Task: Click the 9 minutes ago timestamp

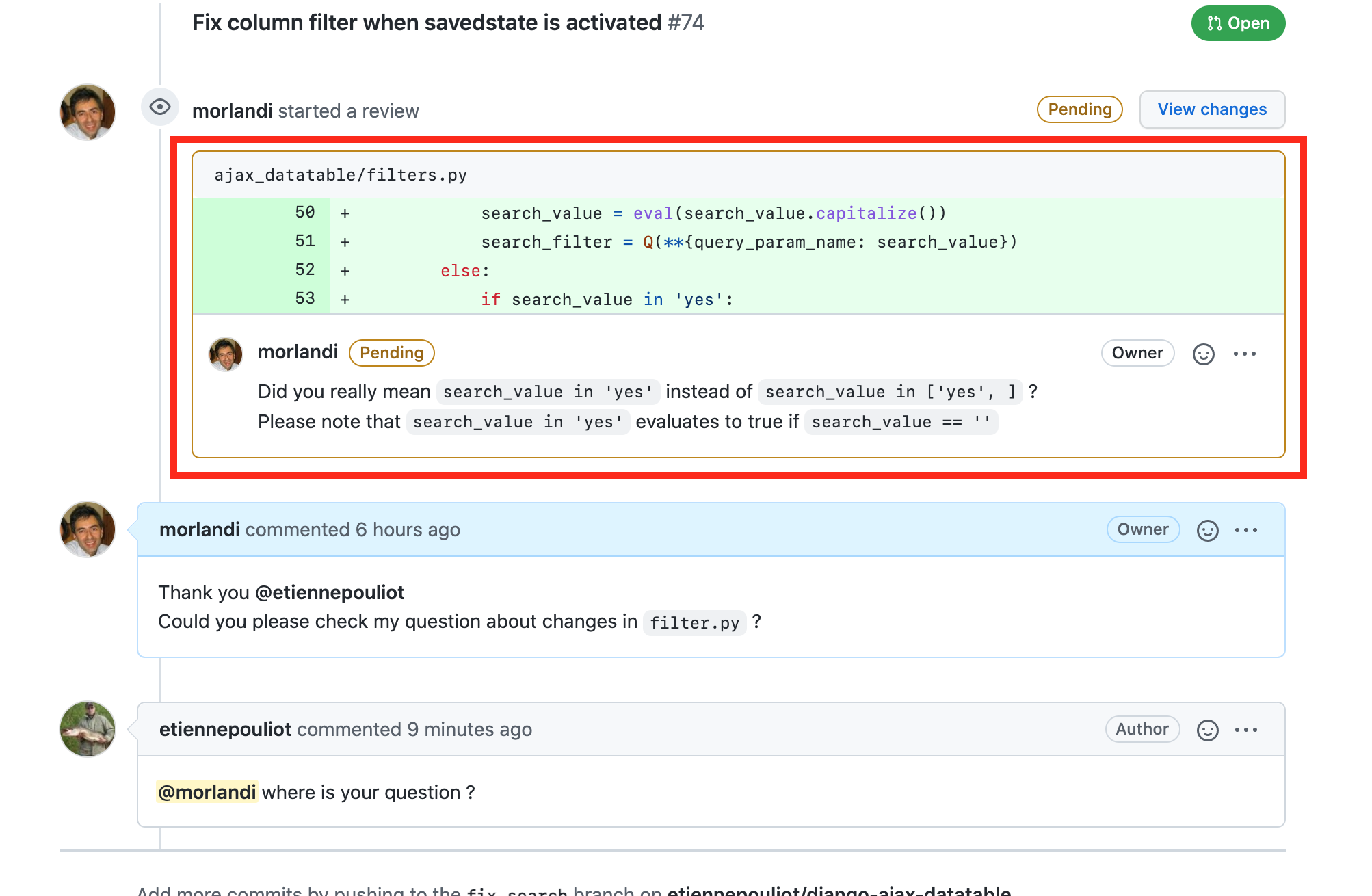Action: pyautogui.click(x=469, y=729)
